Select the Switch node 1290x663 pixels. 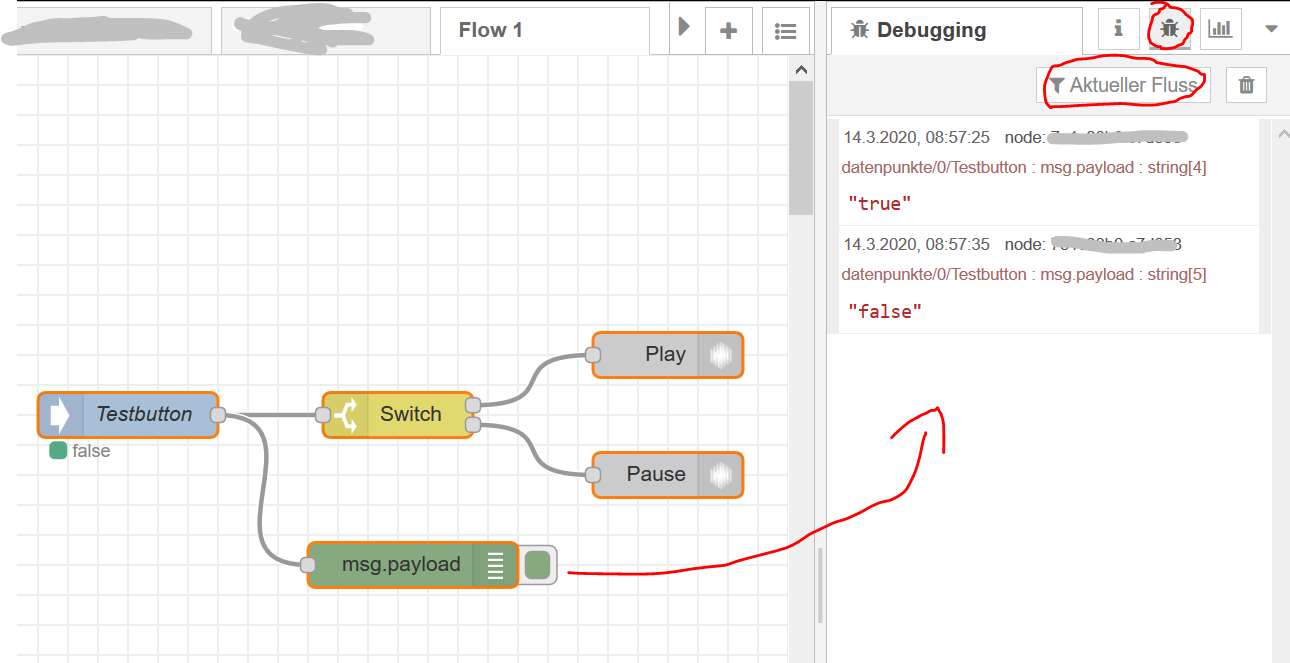click(398, 414)
